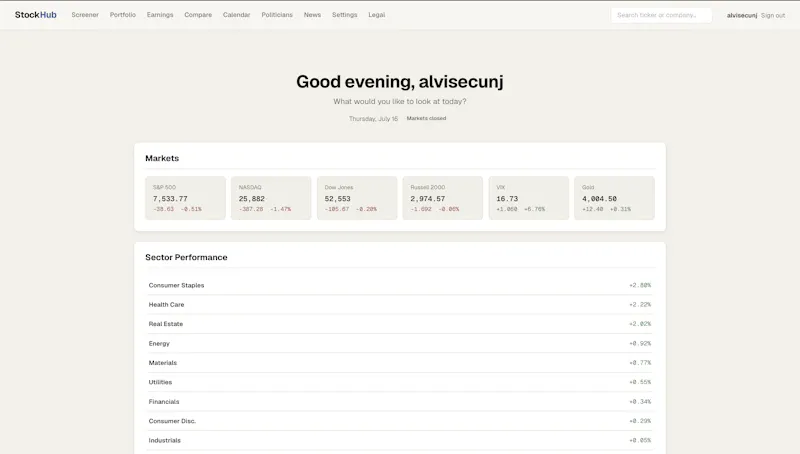
Task: Open the StockHub home logo
Action: pyautogui.click(x=36, y=15)
